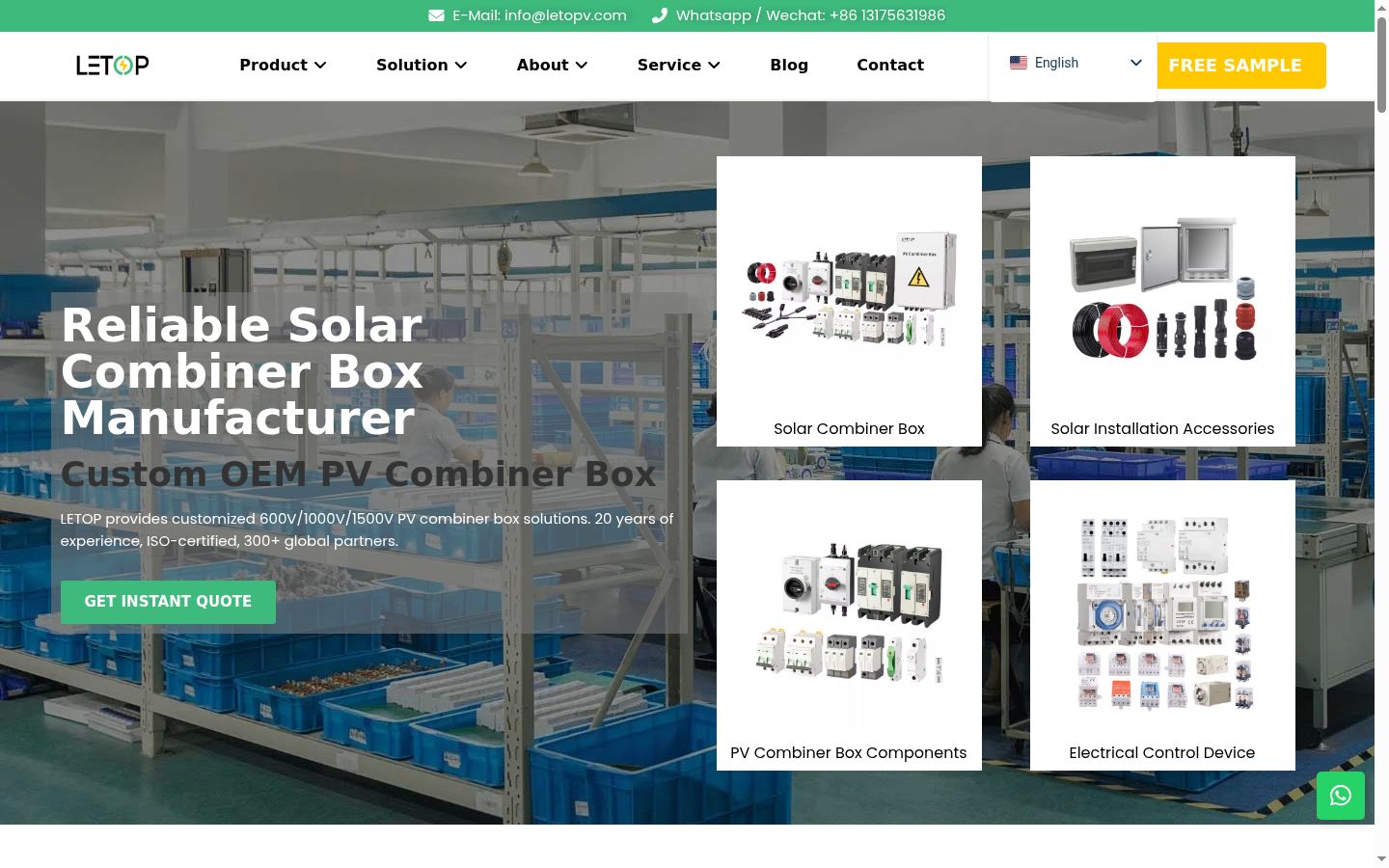The height and width of the screenshot is (868, 1389).
Task: Open the Contact page
Action: tap(890, 65)
